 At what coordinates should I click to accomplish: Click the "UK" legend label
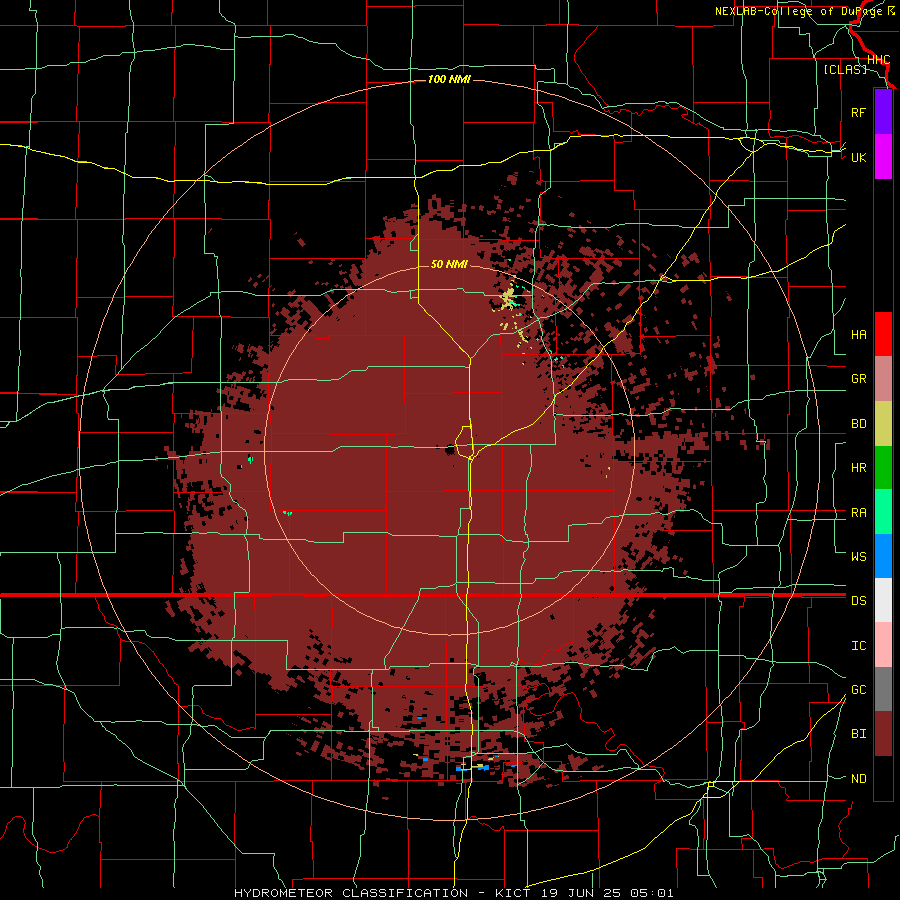click(858, 157)
